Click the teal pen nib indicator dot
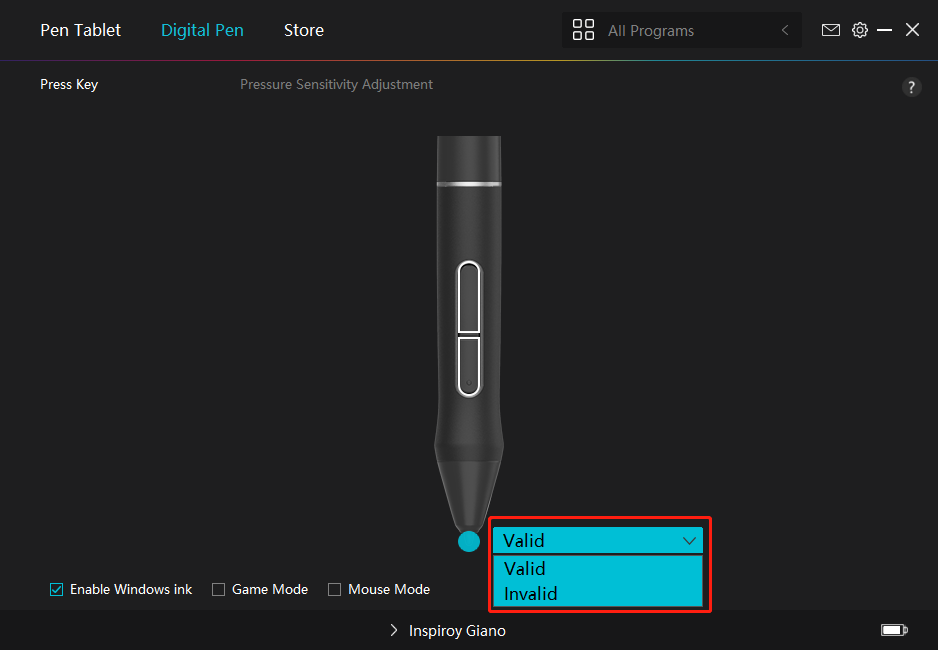The width and height of the screenshot is (938, 650). click(469, 541)
